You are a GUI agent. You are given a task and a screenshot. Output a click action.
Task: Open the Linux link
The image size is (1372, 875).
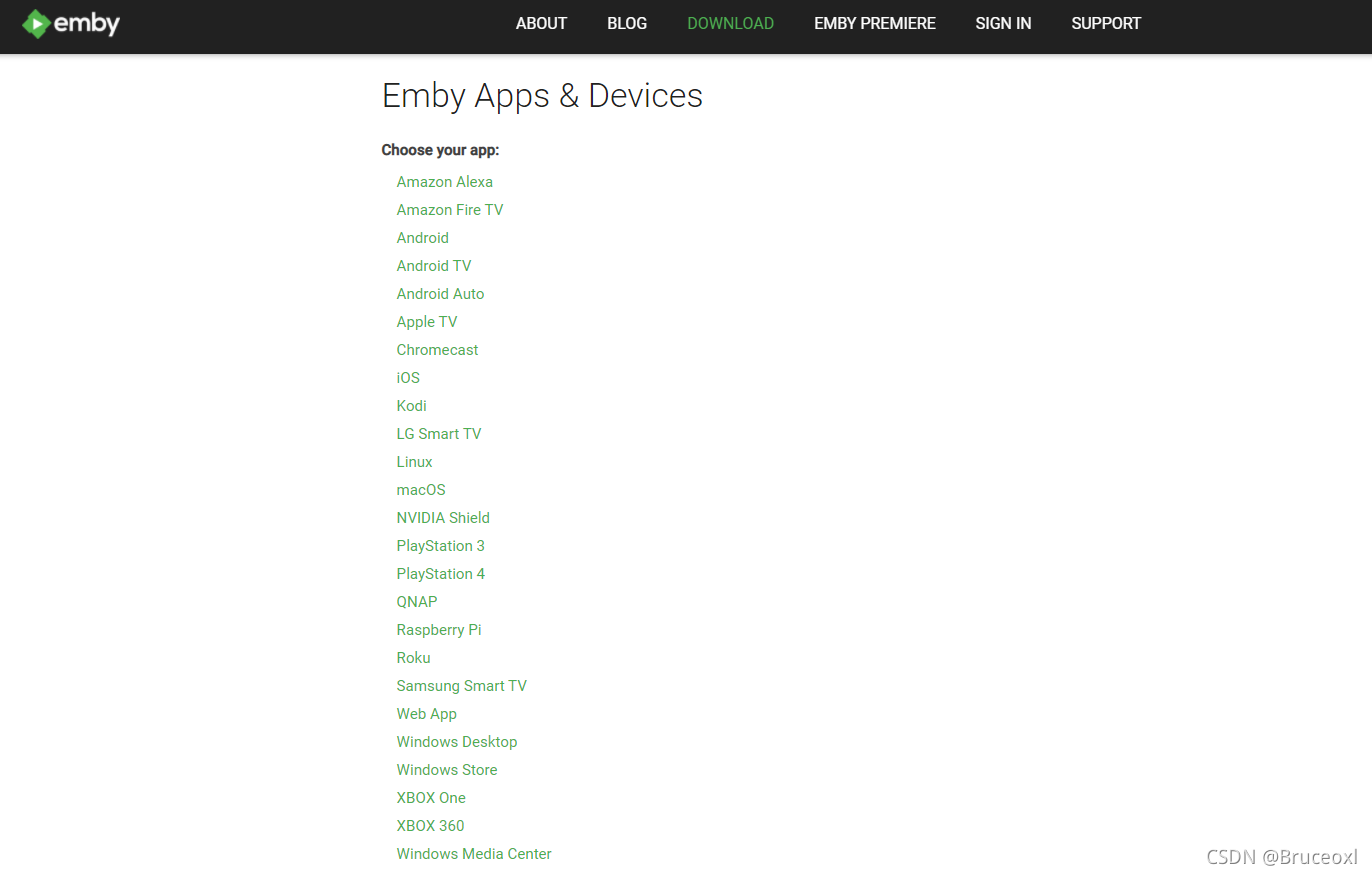click(x=415, y=462)
